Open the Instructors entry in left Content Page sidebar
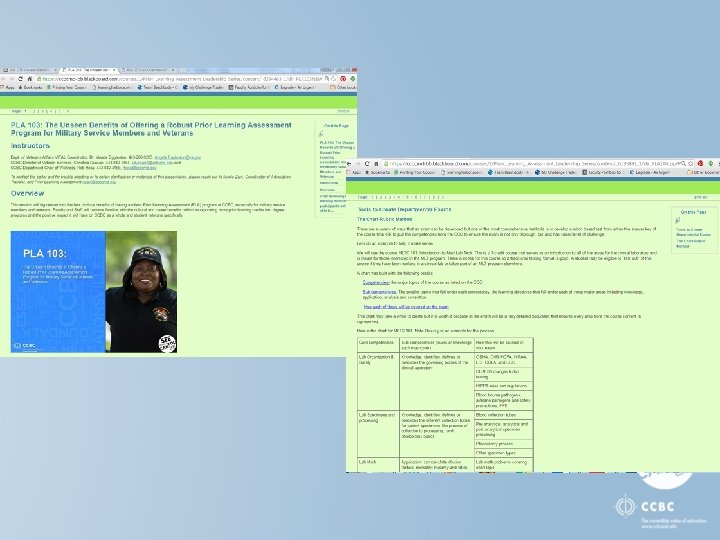 [329, 183]
